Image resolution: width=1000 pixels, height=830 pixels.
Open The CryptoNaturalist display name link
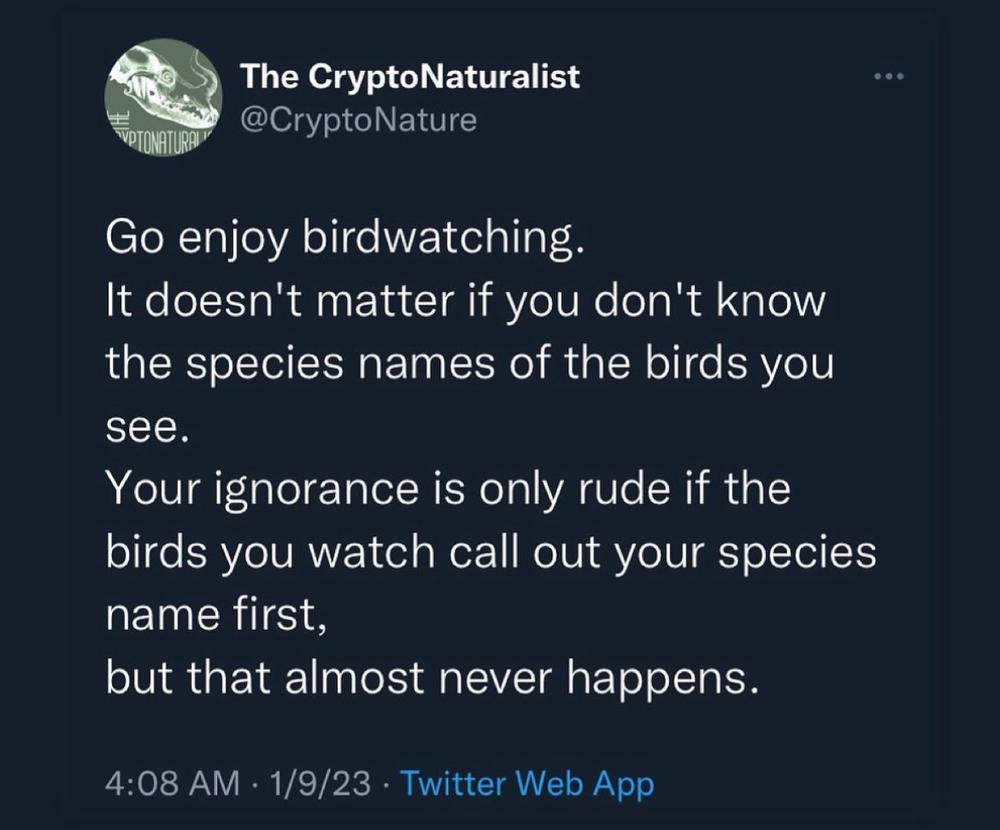[410, 77]
